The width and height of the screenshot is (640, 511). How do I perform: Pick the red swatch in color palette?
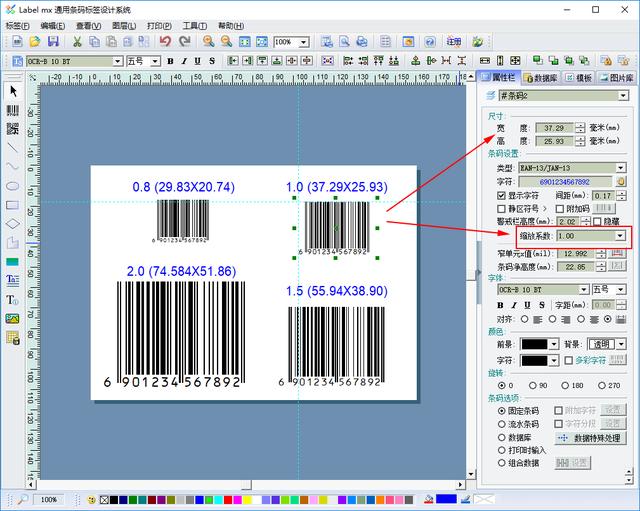click(228, 500)
